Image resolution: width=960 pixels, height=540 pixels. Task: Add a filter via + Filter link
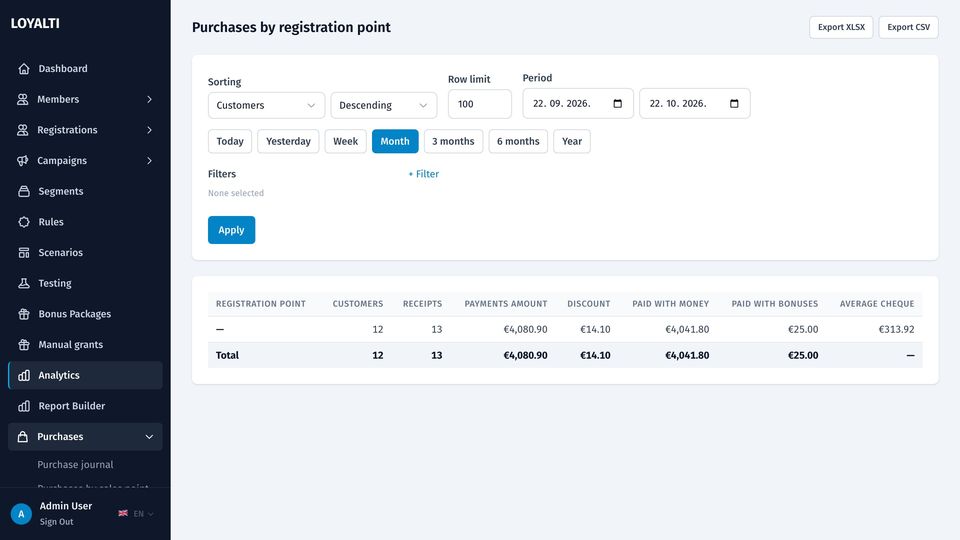(x=424, y=174)
